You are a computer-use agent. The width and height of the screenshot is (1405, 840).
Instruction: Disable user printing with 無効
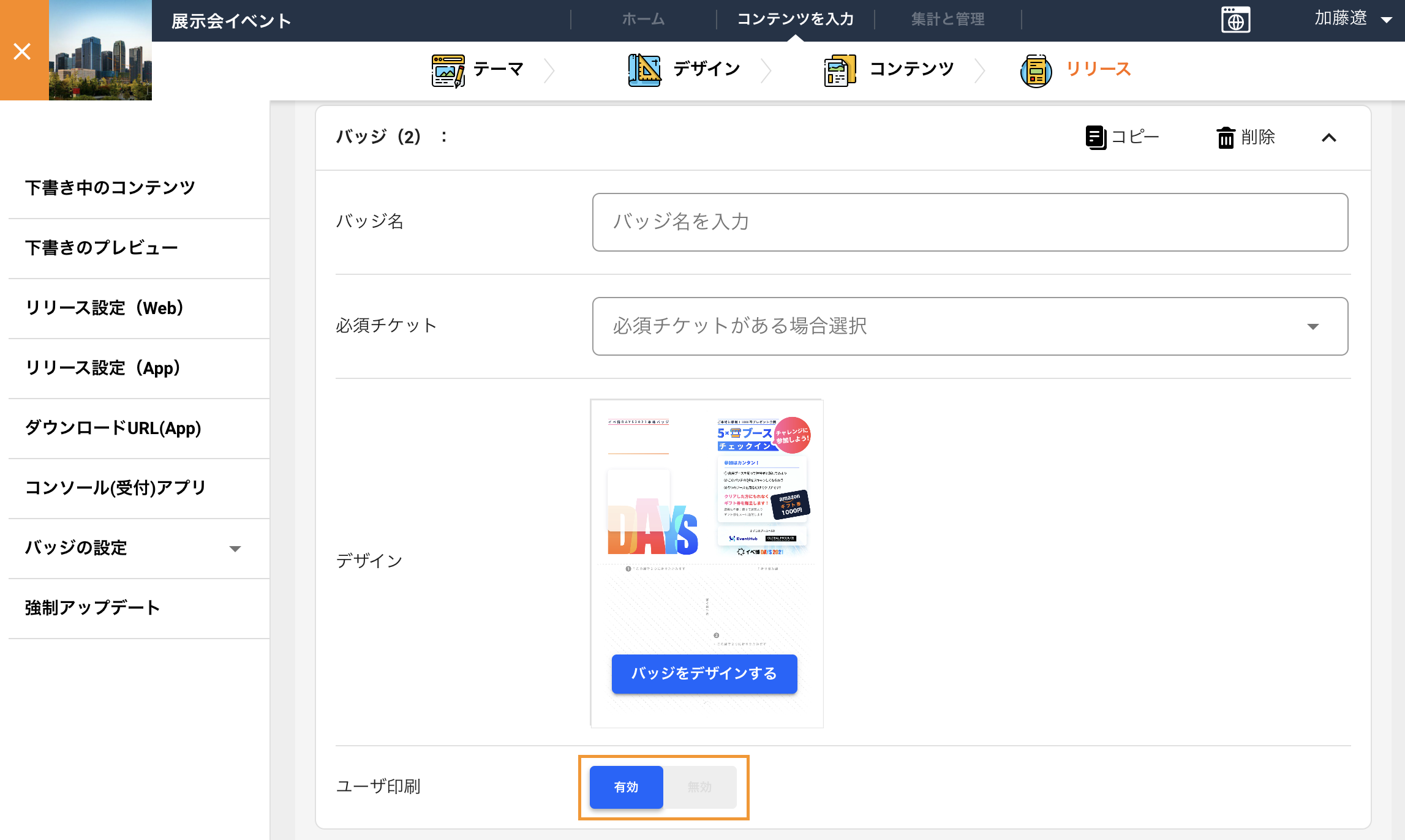coord(700,787)
